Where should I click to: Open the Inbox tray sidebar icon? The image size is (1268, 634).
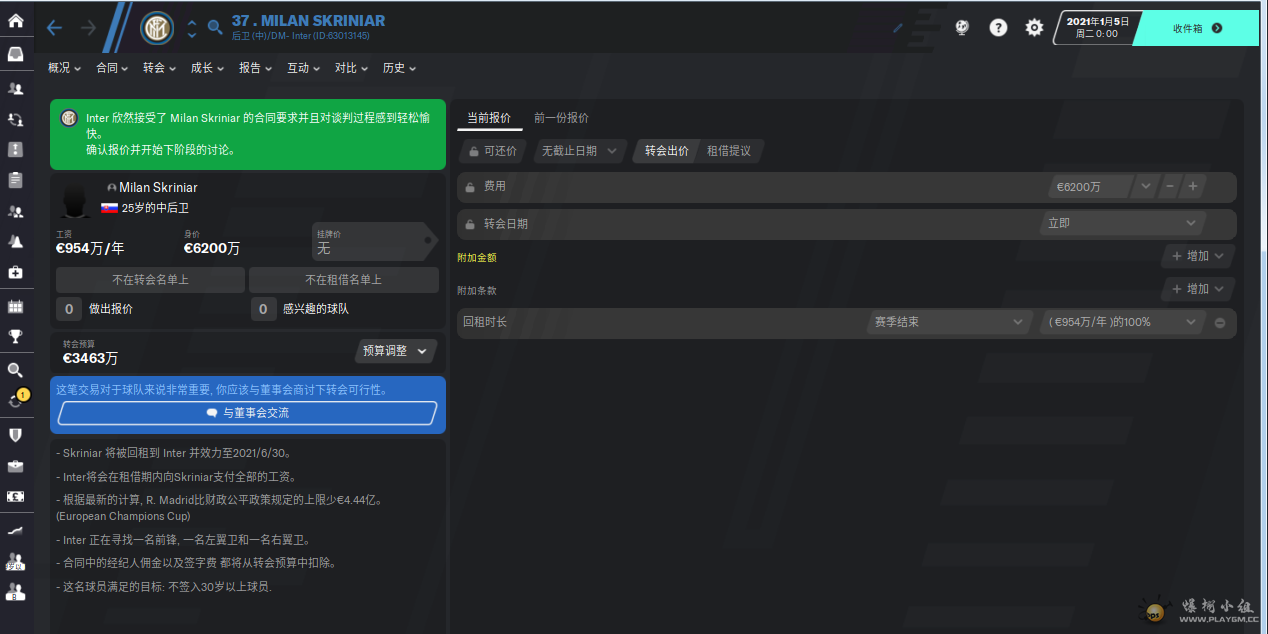15,54
